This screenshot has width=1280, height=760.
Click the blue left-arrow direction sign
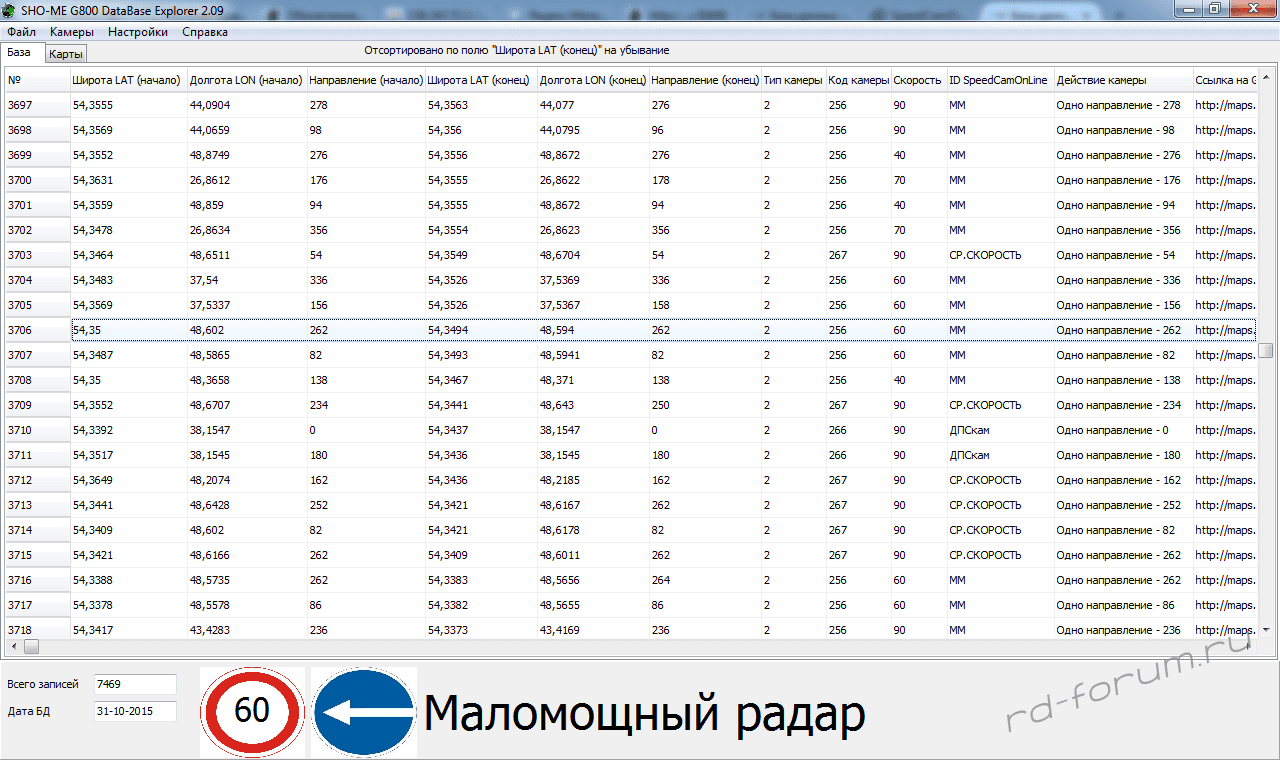pos(364,712)
